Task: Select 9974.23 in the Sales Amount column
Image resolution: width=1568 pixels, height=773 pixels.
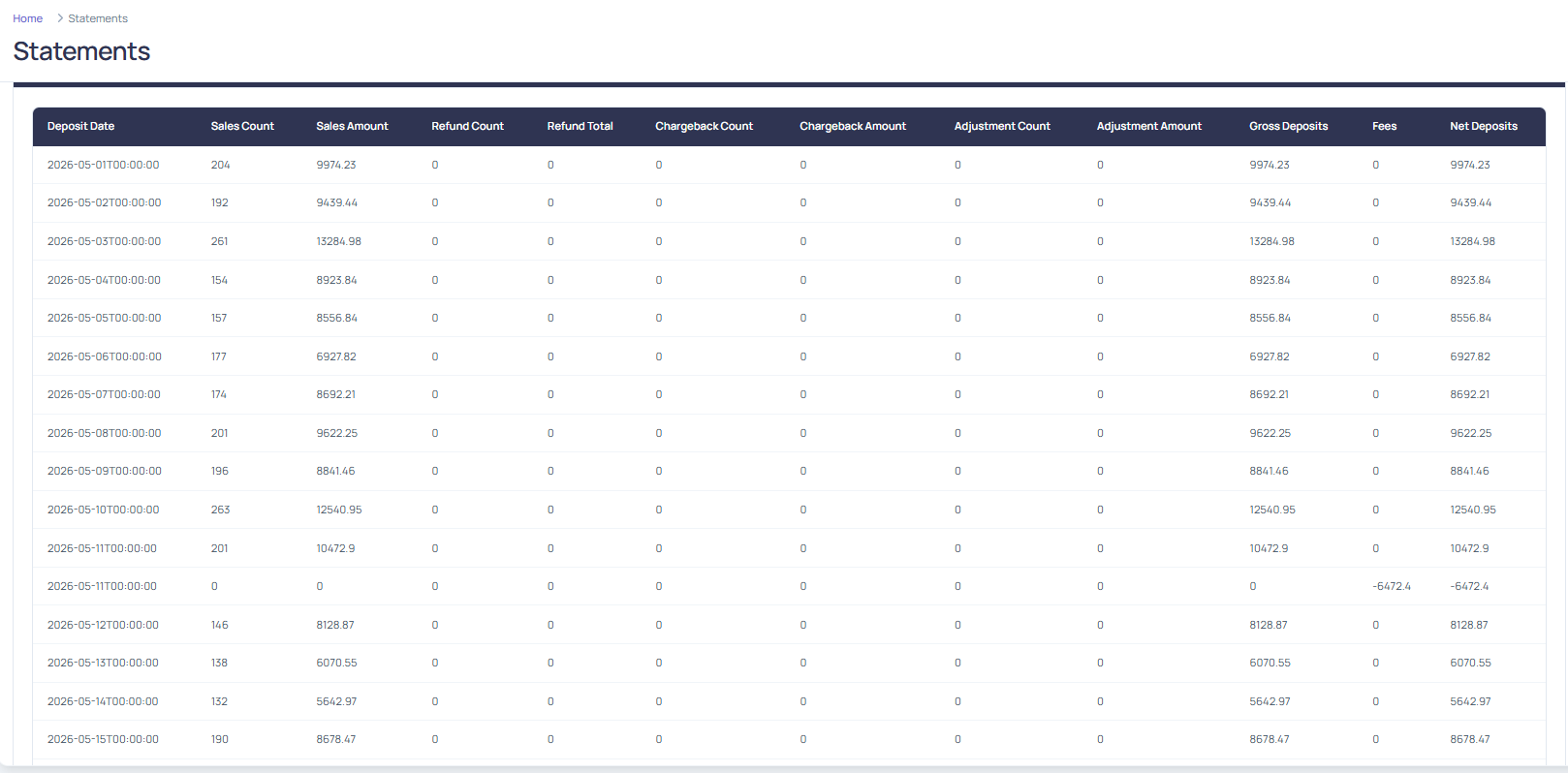Action: point(336,165)
